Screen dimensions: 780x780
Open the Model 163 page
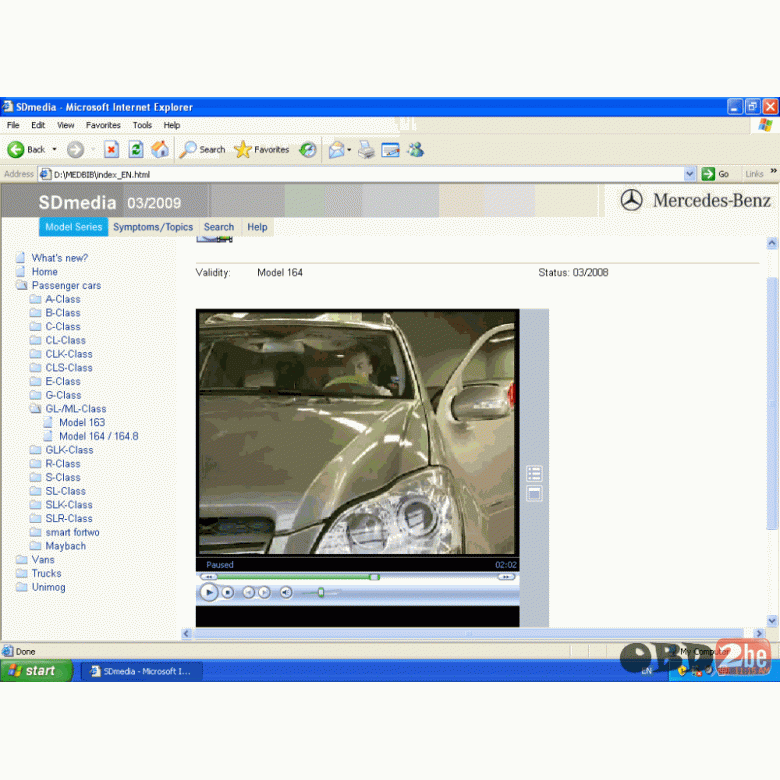tap(82, 422)
